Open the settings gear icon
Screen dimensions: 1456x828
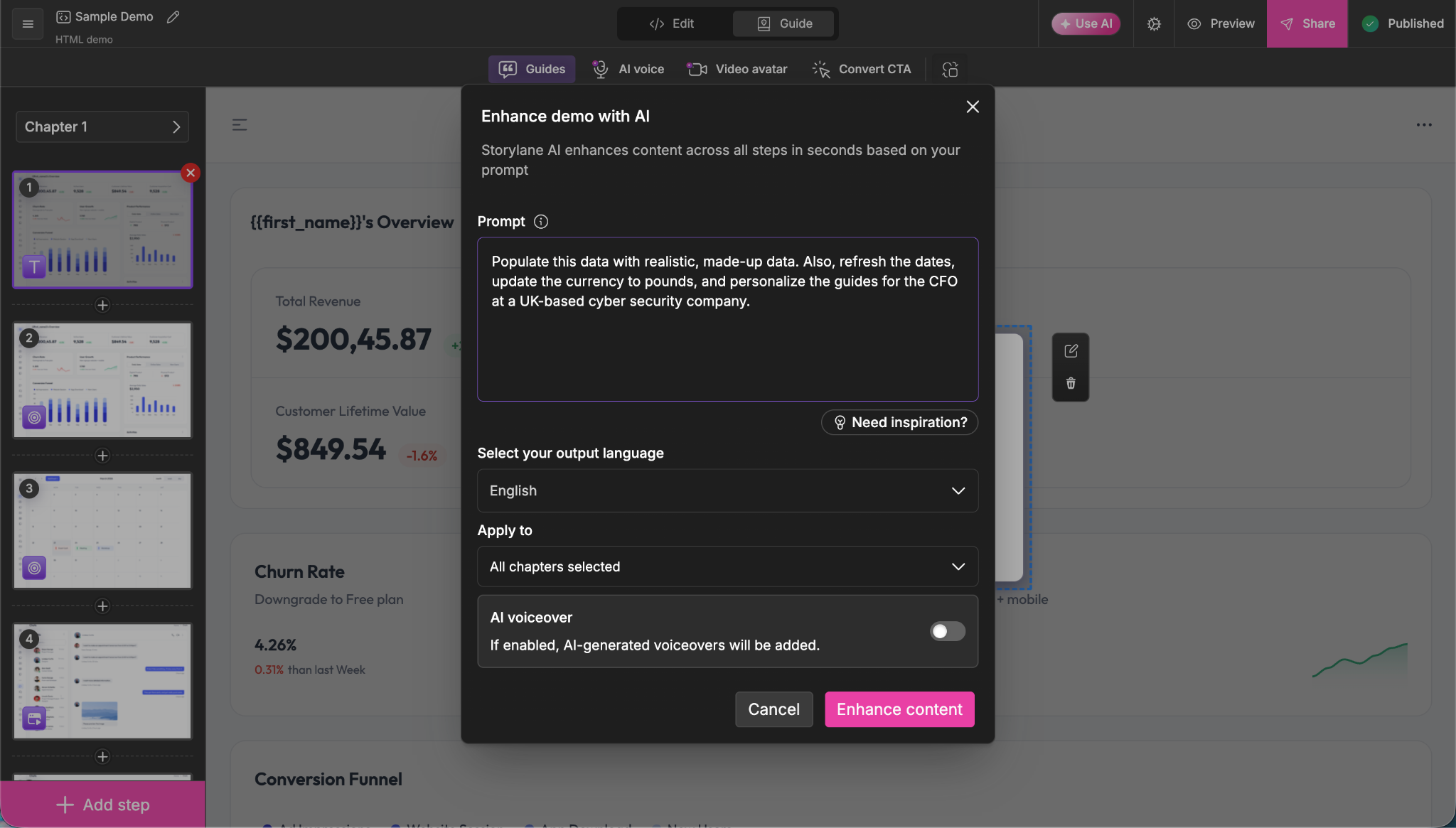click(1154, 23)
